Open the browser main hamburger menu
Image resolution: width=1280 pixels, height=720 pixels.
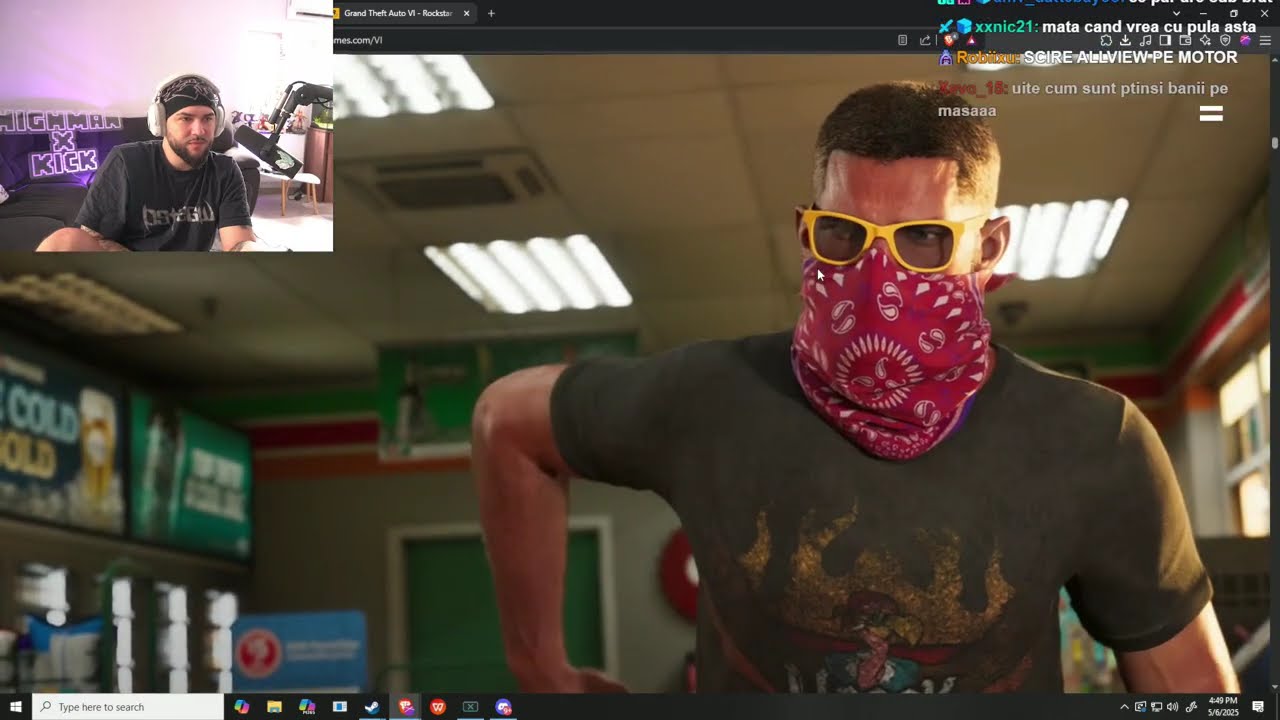click(1265, 40)
